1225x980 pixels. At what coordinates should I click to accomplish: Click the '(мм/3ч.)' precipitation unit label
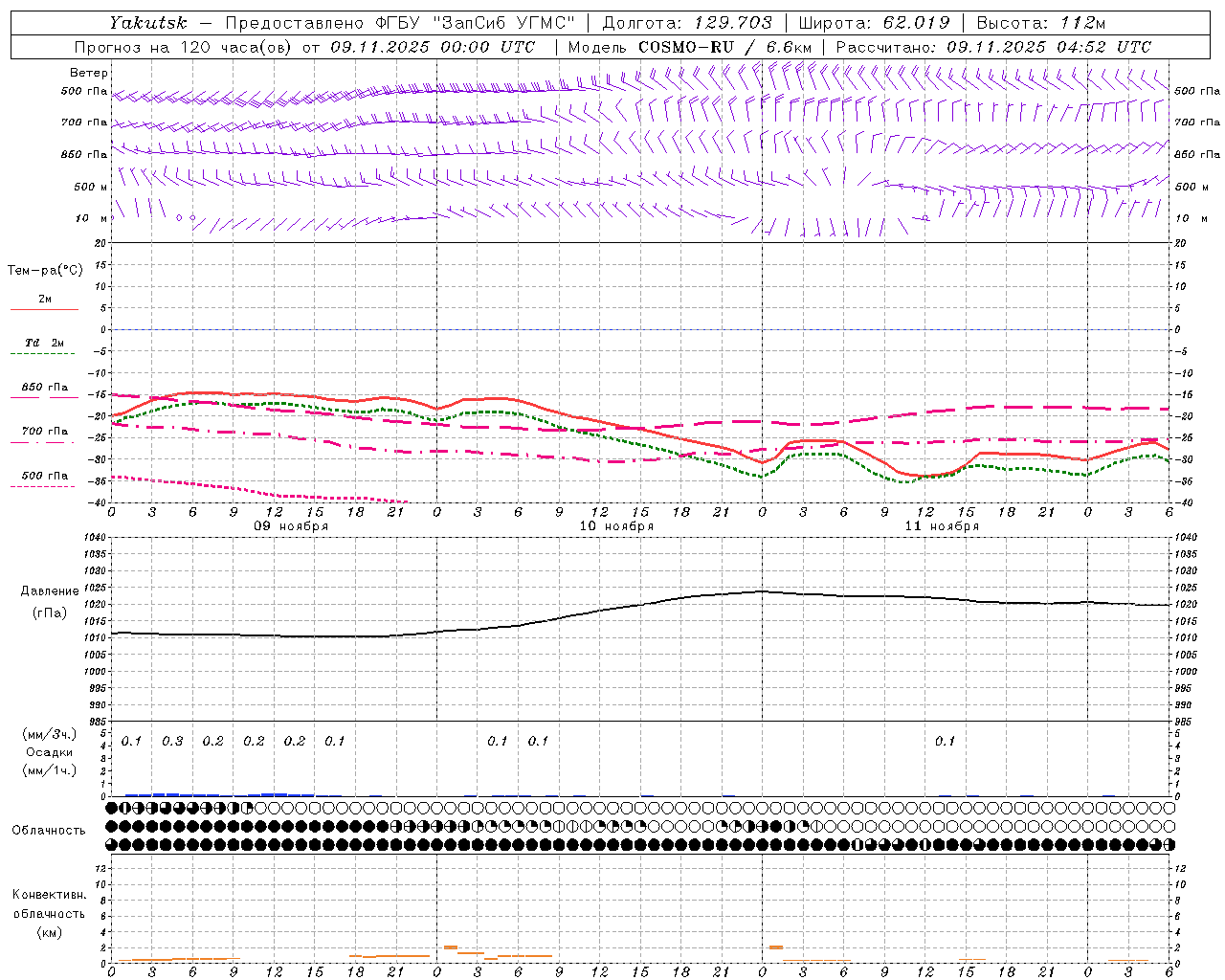coord(49,734)
